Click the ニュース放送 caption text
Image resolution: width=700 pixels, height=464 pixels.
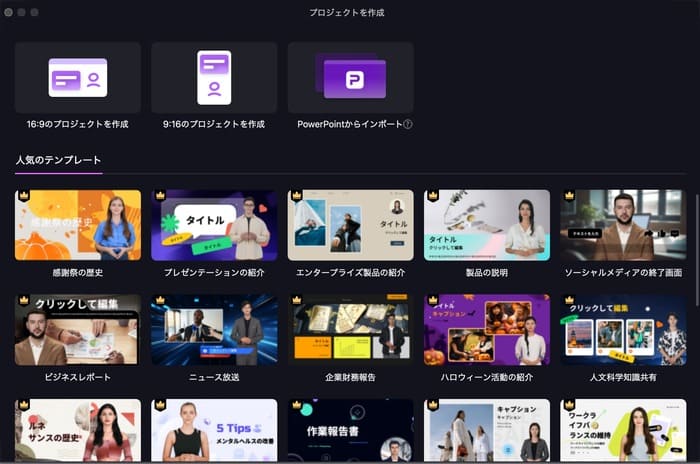[x=214, y=377]
